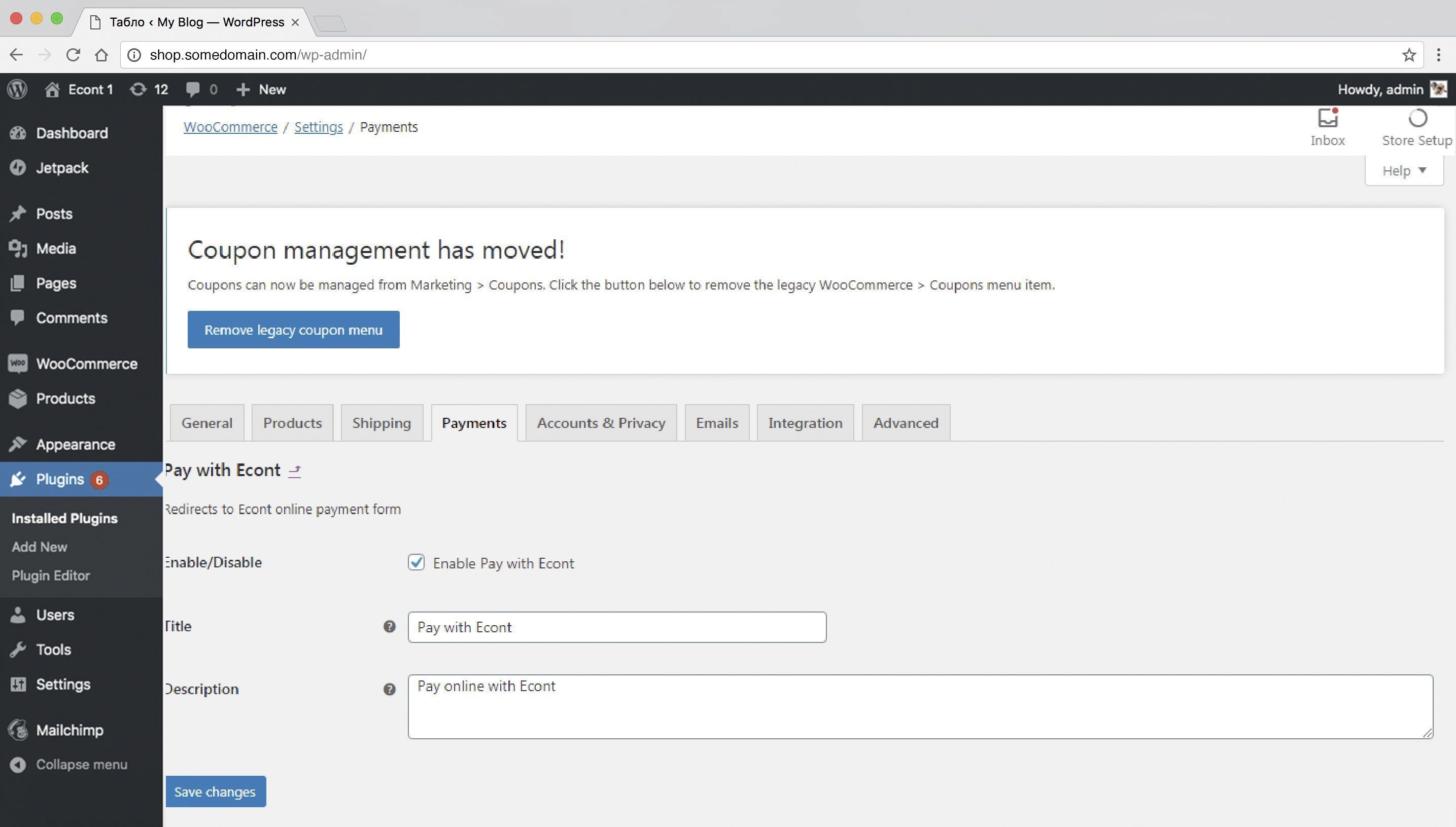Screen dimensions: 1456x827
Task: Open the browser three-dot menu
Action: point(1438,55)
